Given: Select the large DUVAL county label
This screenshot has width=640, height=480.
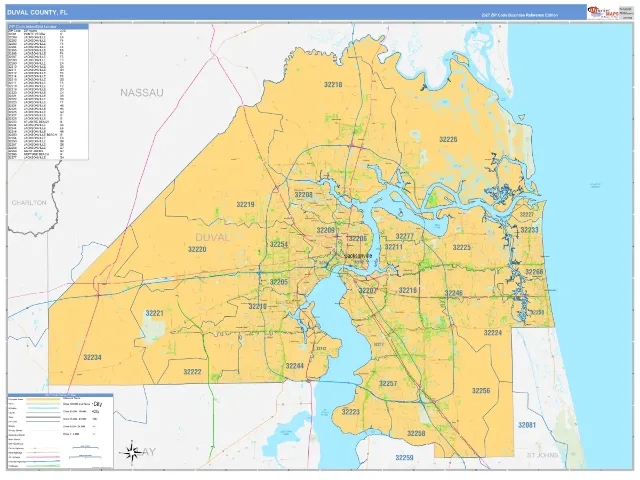Looking at the screenshot, I should (x=212, y=237).
